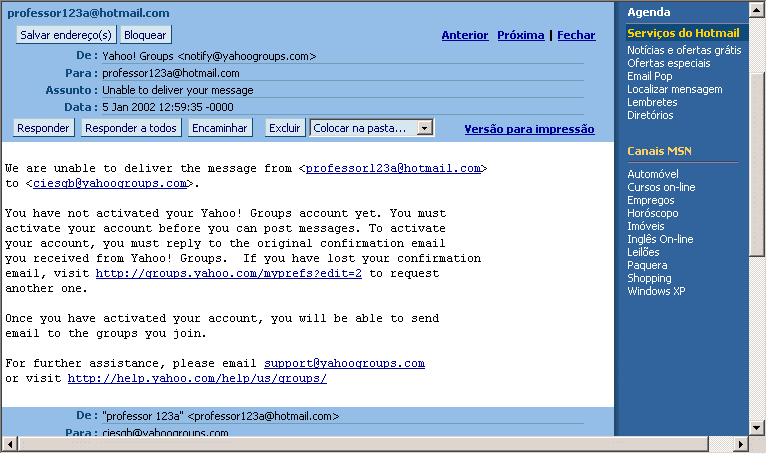Screen dimensions: 767x454
Task: Click quoted sender '"professor 123a"' line
Action: pos(221,416)
